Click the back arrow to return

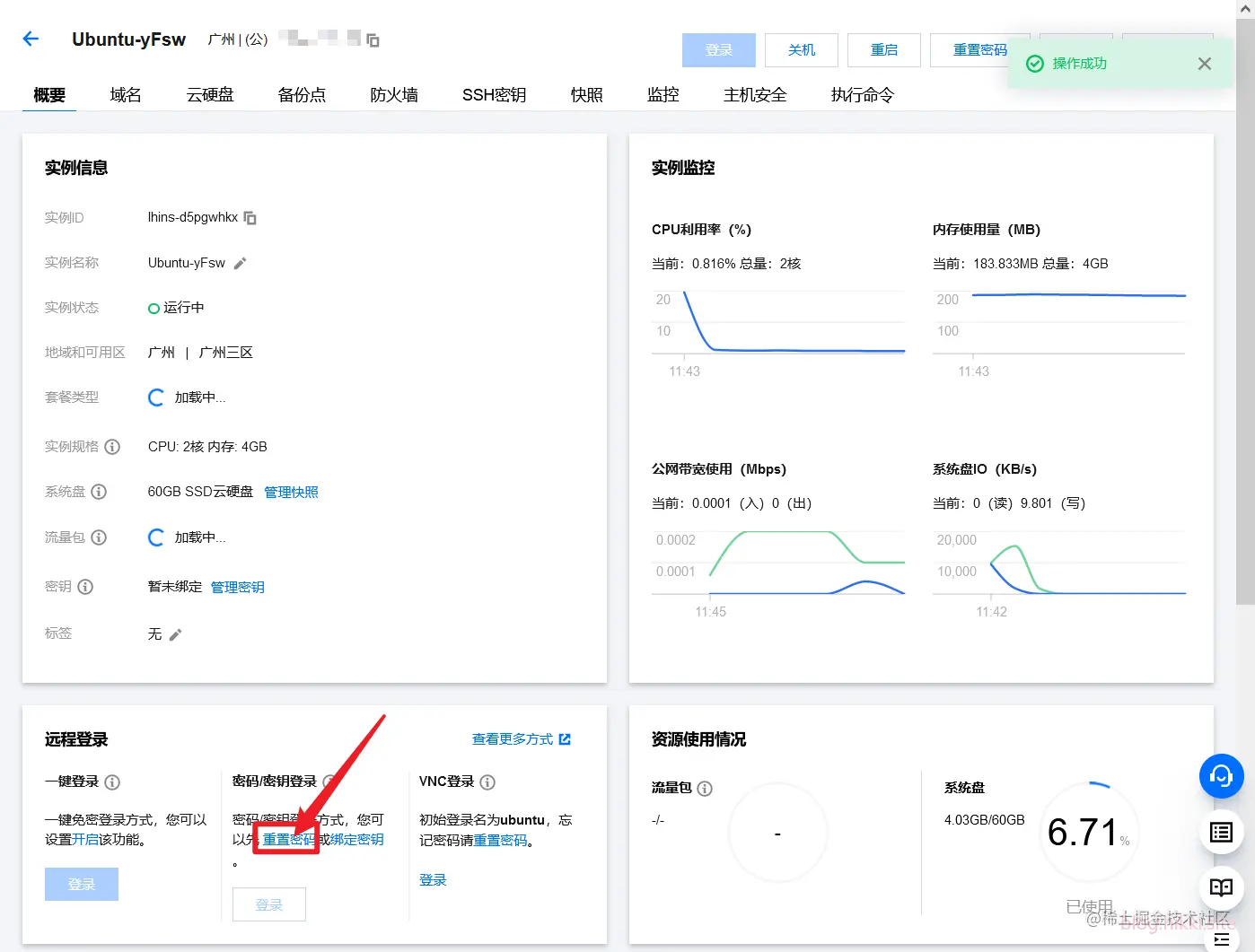click(31, 39)
